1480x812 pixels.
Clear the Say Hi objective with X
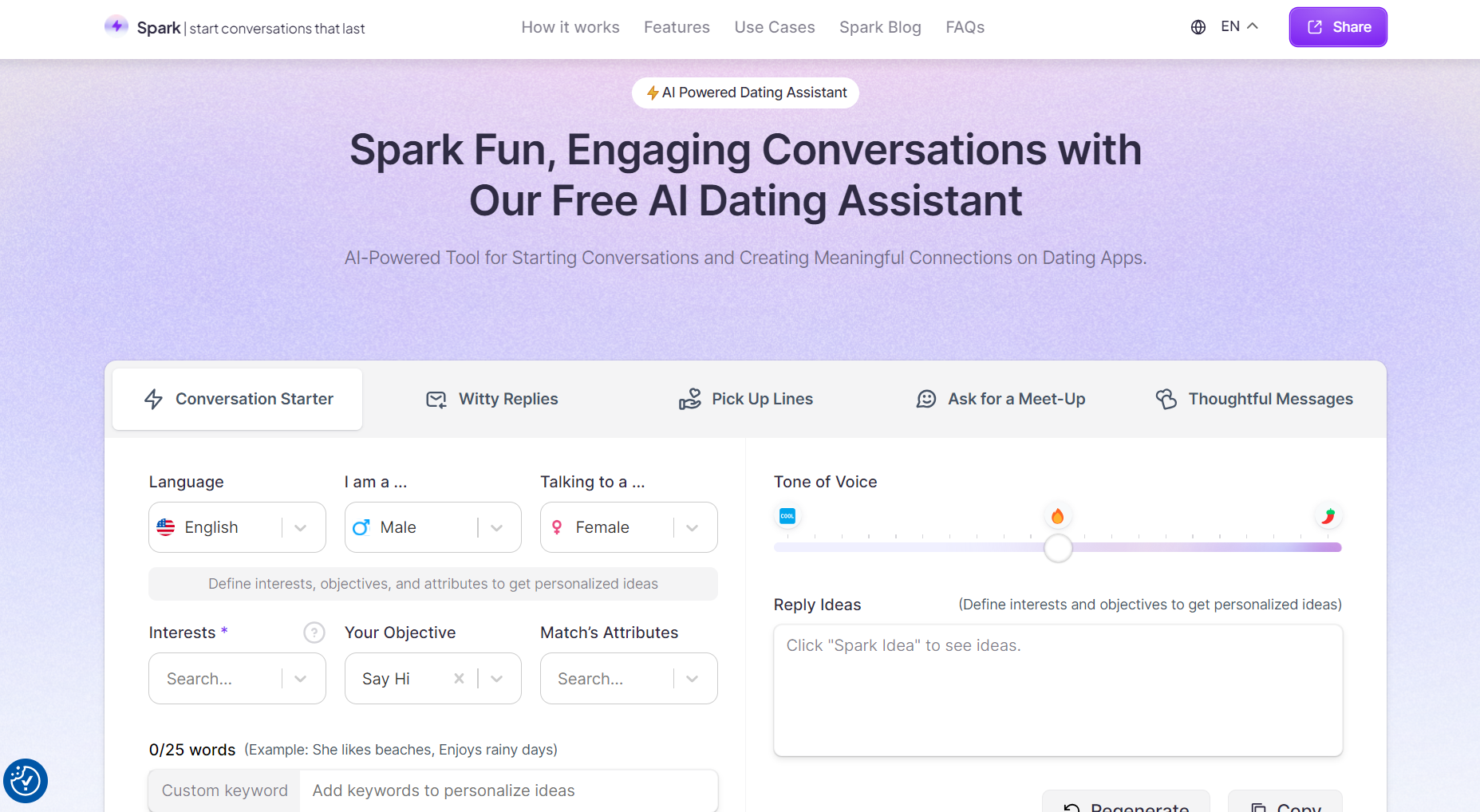pyautogui.click(x=459, y=679)
